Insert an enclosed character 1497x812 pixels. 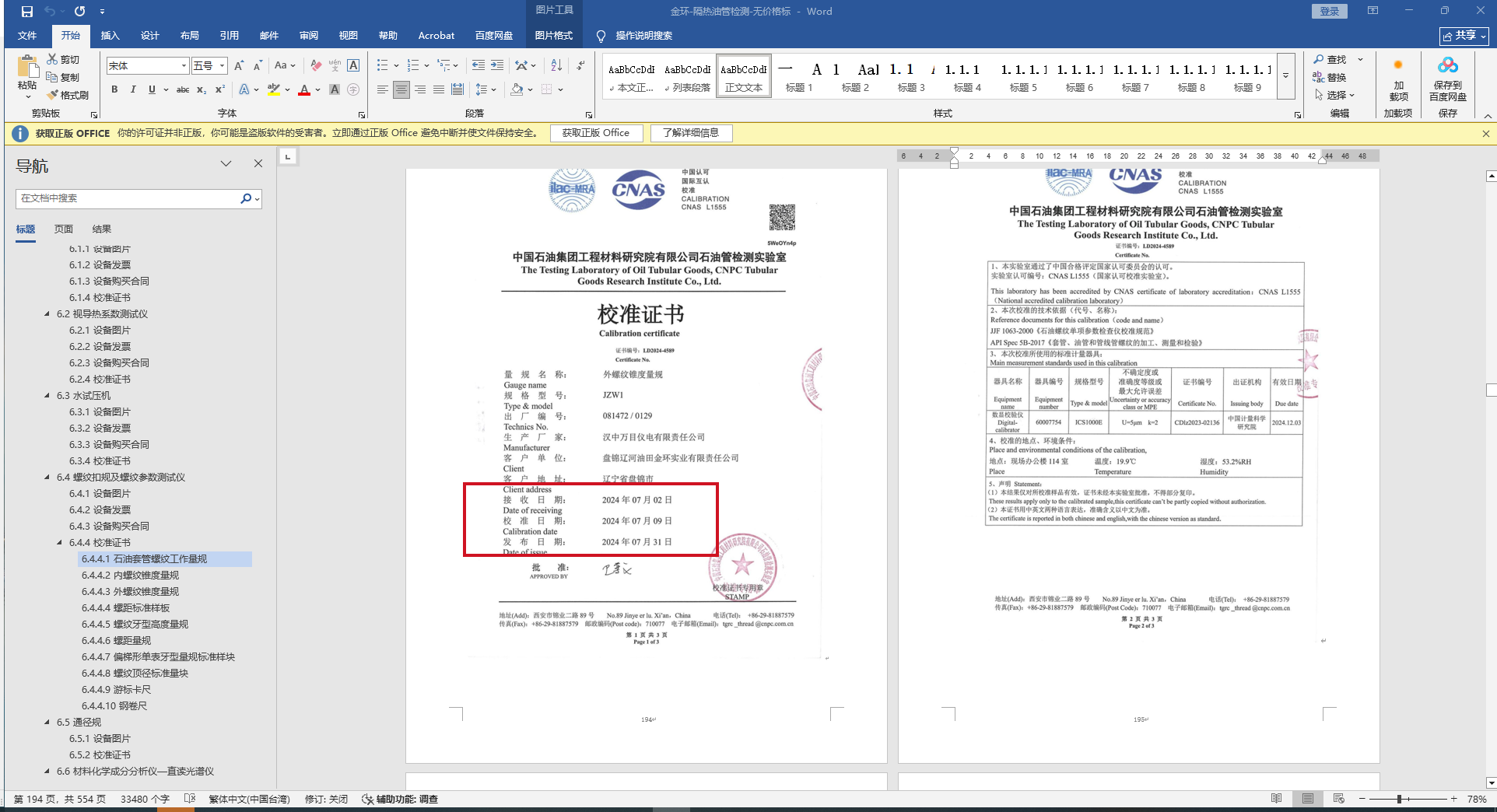click(353, 89)
